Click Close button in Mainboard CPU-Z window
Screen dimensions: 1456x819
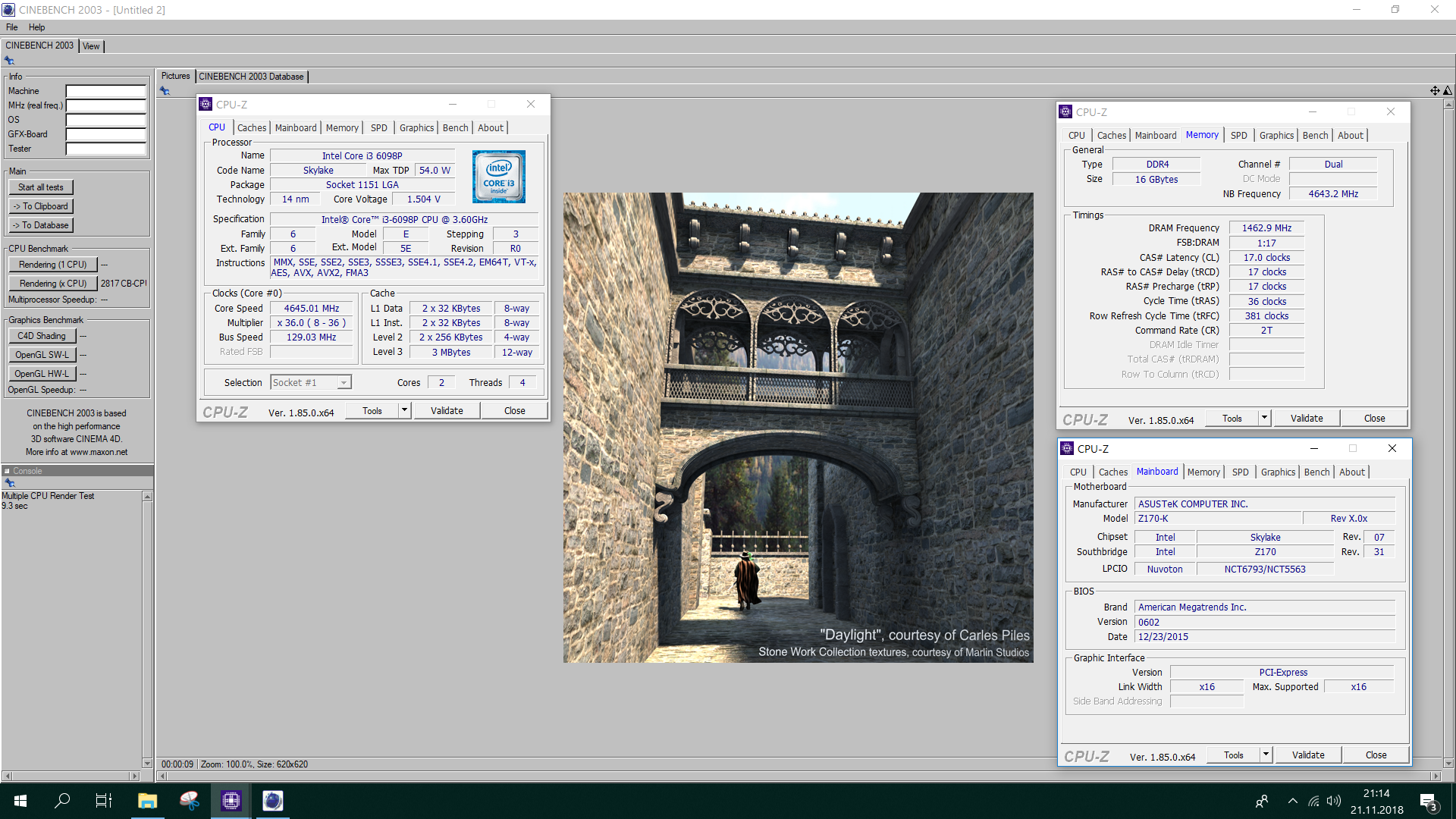[1376, 755]
